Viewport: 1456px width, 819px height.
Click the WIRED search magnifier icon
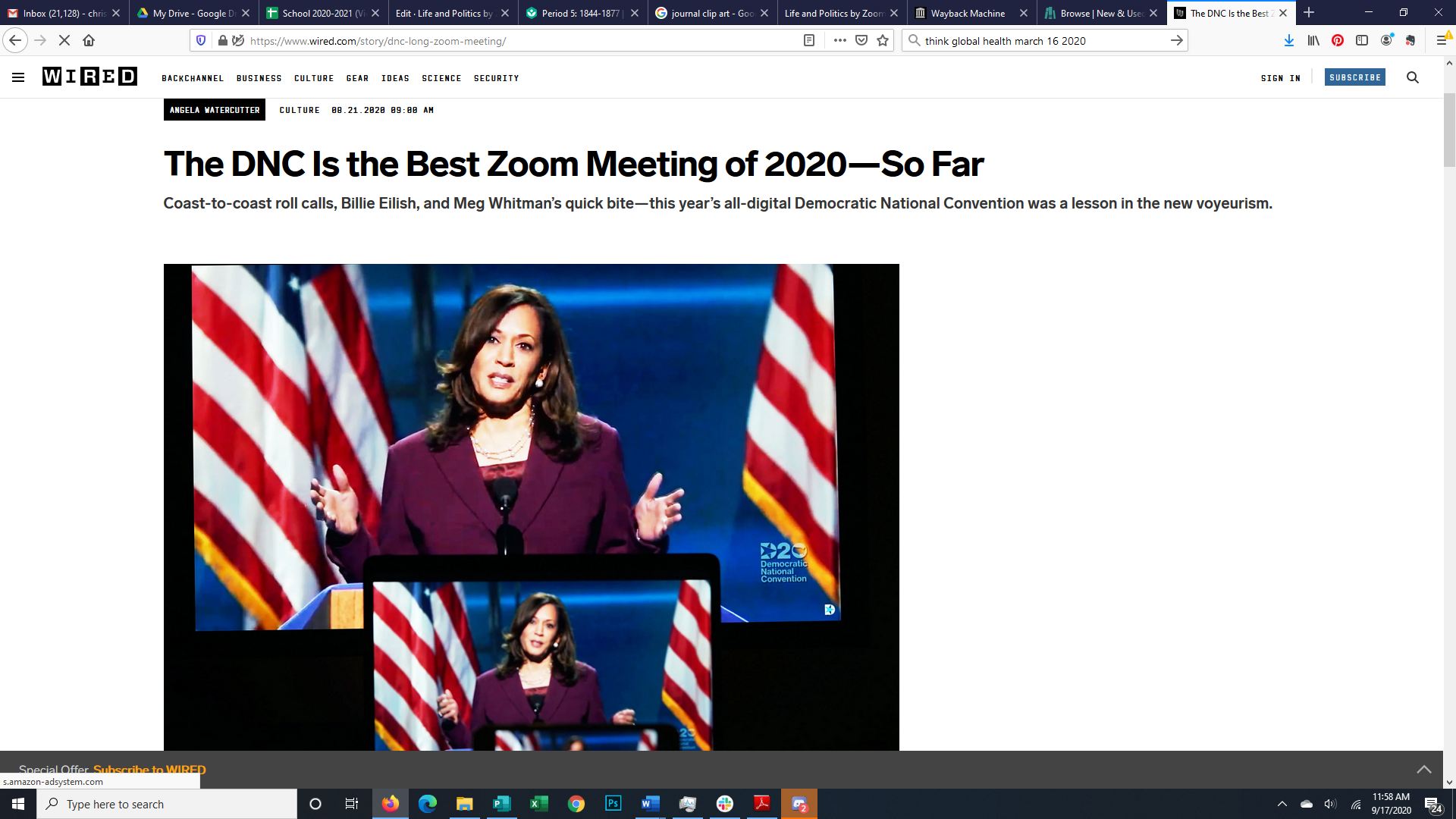pos(1412,77)
